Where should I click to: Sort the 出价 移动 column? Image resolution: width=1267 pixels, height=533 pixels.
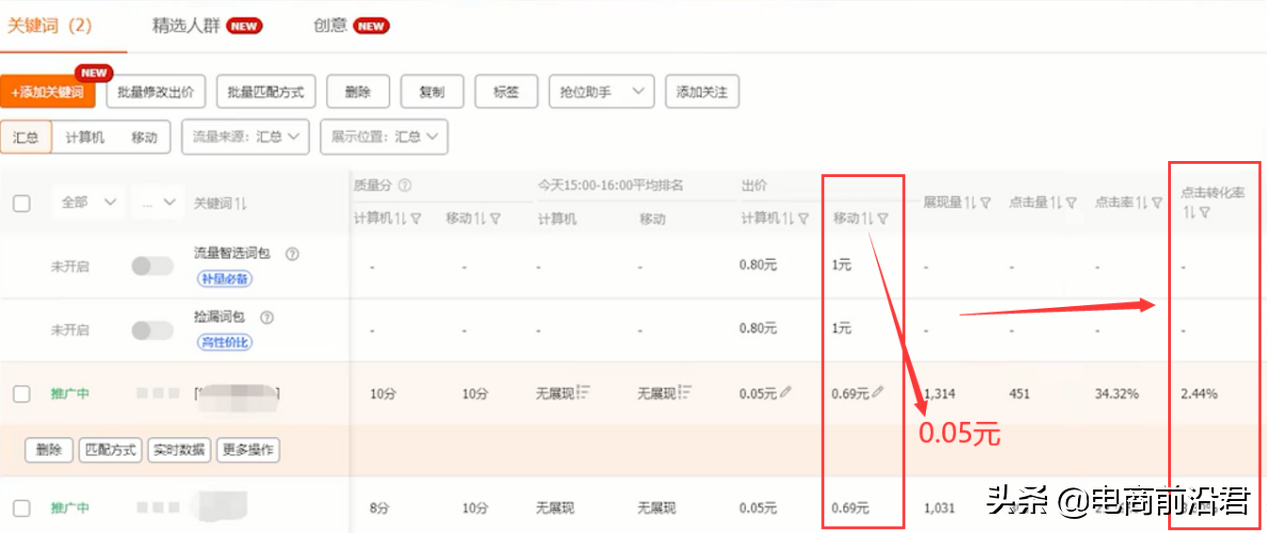point(868,218)
